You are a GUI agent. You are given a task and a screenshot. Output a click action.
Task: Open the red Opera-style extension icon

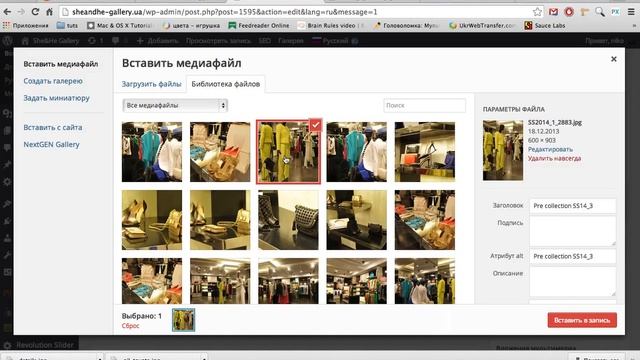569,12
